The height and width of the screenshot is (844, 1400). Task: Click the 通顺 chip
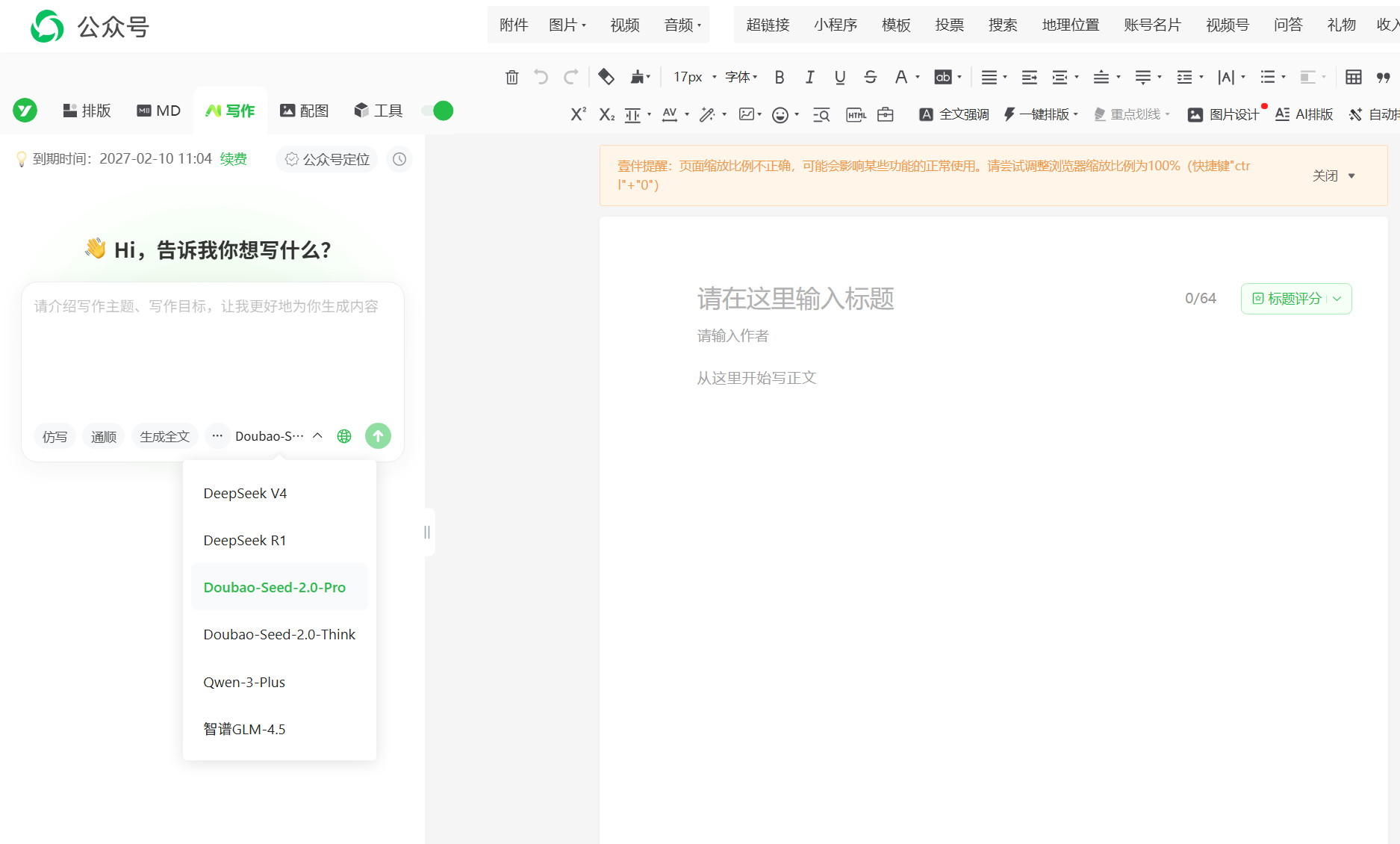(x=104, y=436)
